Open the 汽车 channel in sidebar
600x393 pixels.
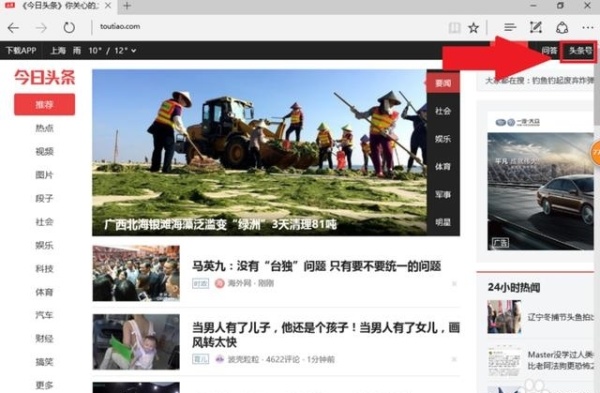click(44, 315)
